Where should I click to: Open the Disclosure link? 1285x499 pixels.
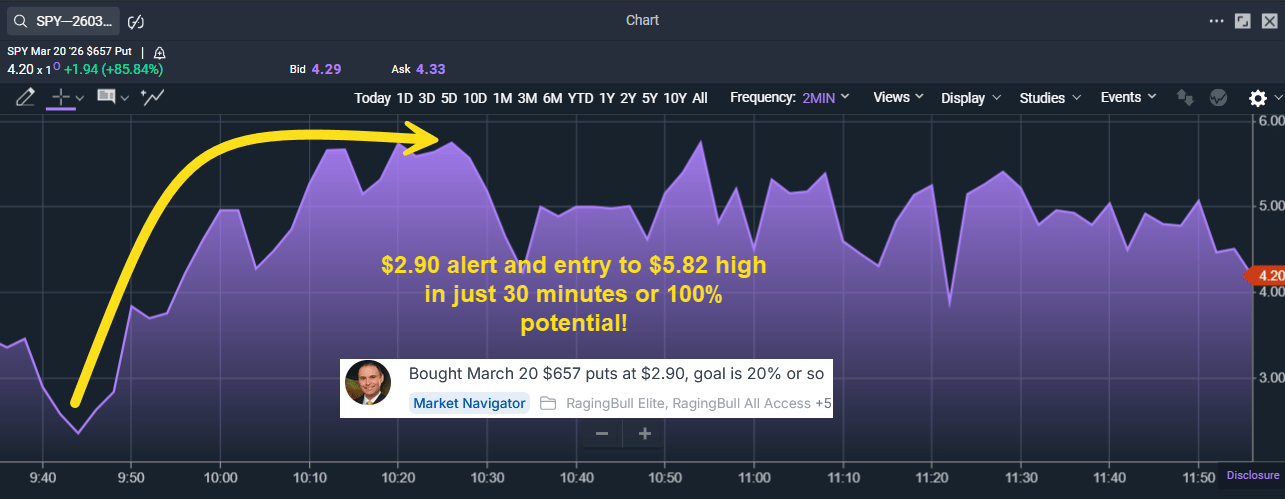tap(1253, 475)
